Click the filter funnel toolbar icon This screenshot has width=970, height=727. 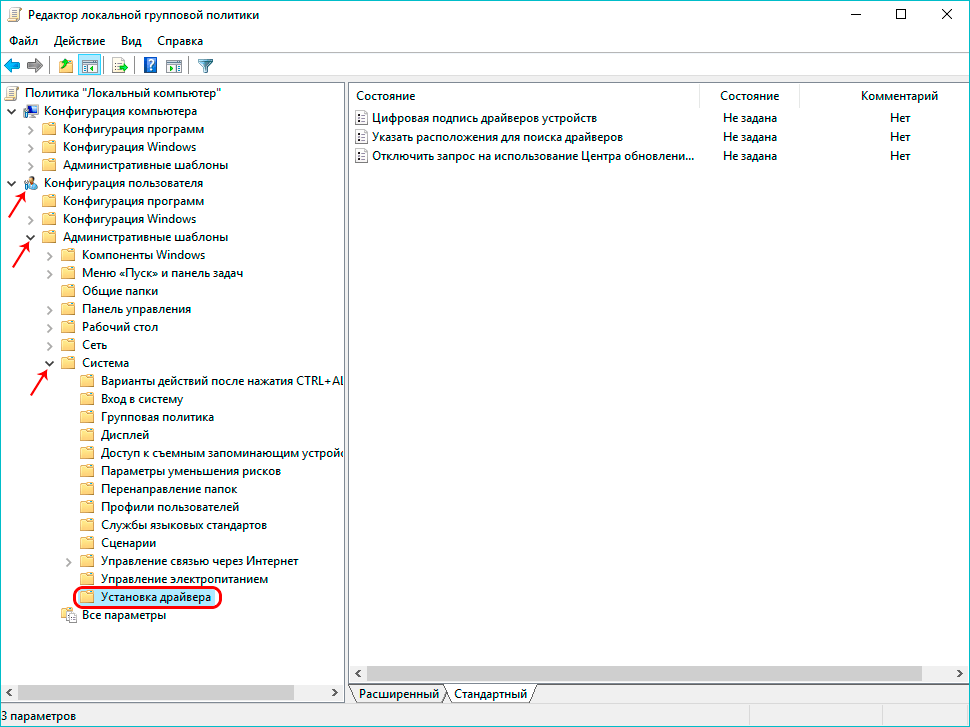pyautogui.click(x=205, y=65)
